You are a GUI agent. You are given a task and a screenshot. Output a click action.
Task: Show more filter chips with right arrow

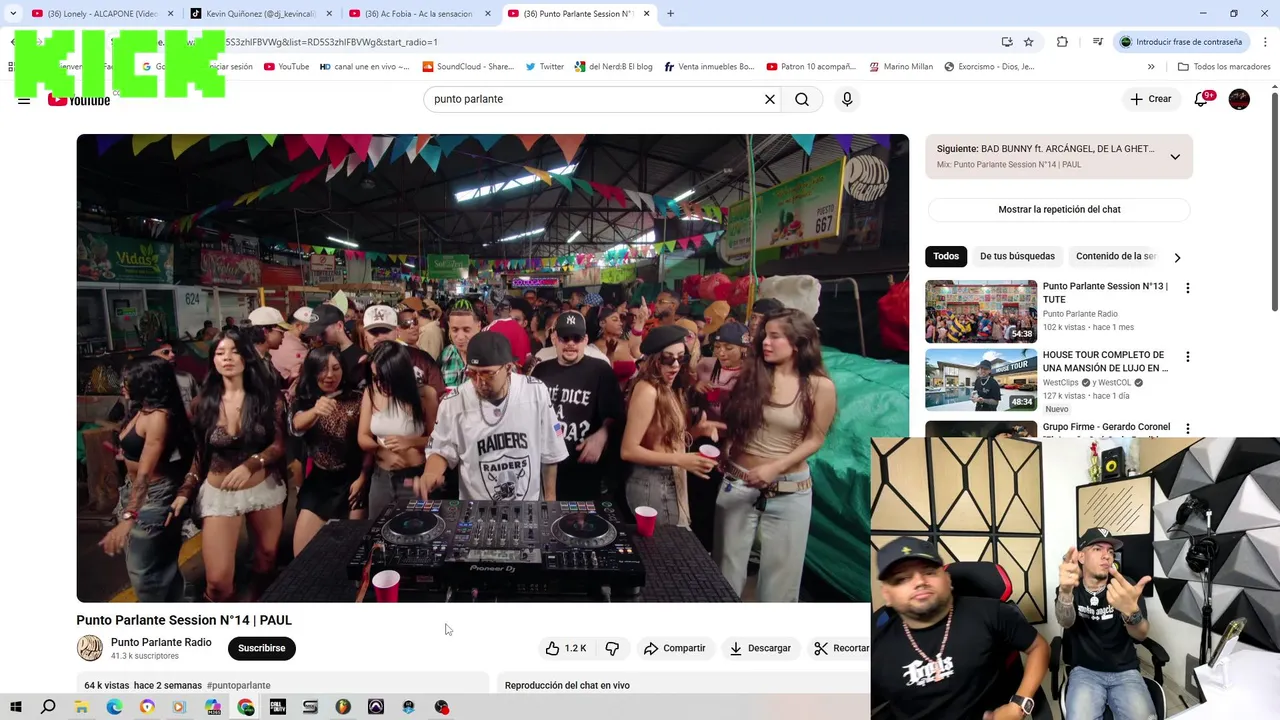(1177, 257)
